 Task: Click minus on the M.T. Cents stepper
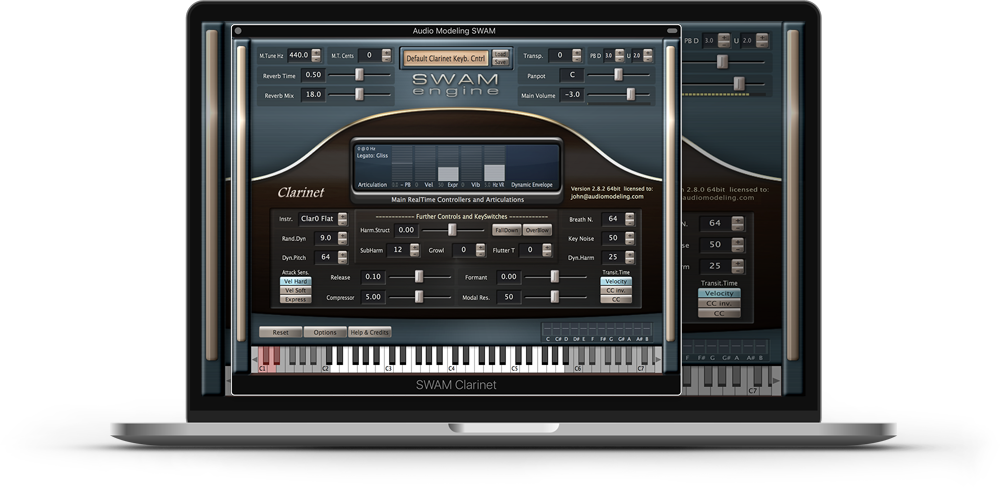coord(386,59)
